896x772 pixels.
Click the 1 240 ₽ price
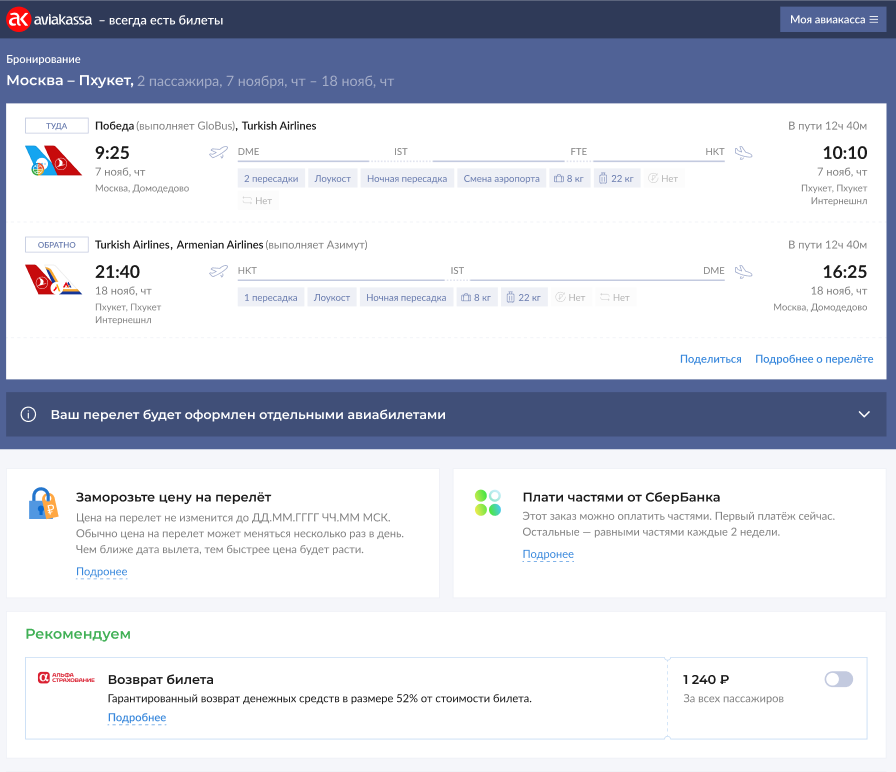(706, 679)
